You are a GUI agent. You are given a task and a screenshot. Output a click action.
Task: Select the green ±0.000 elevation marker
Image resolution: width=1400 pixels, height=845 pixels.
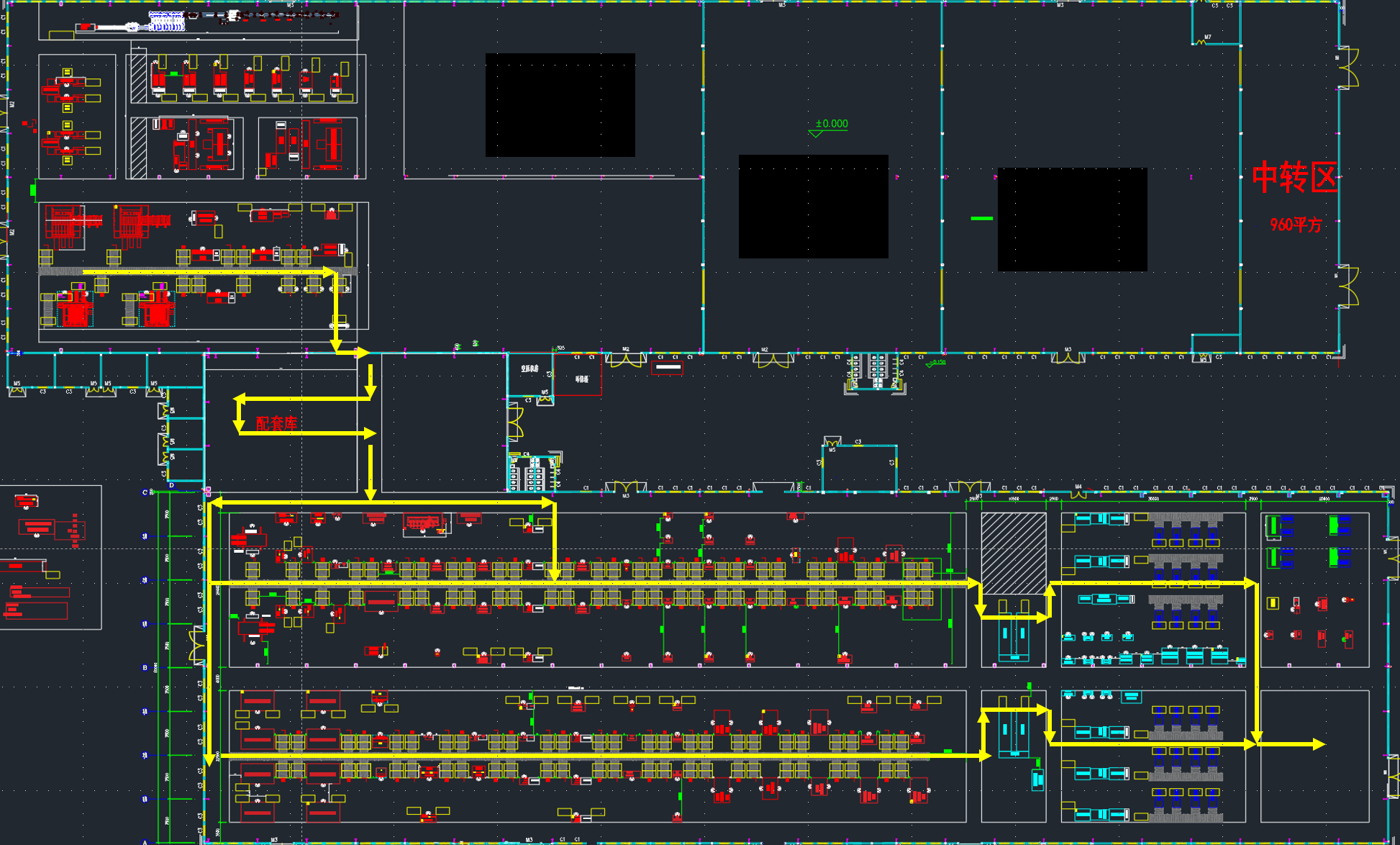[831, 124]
